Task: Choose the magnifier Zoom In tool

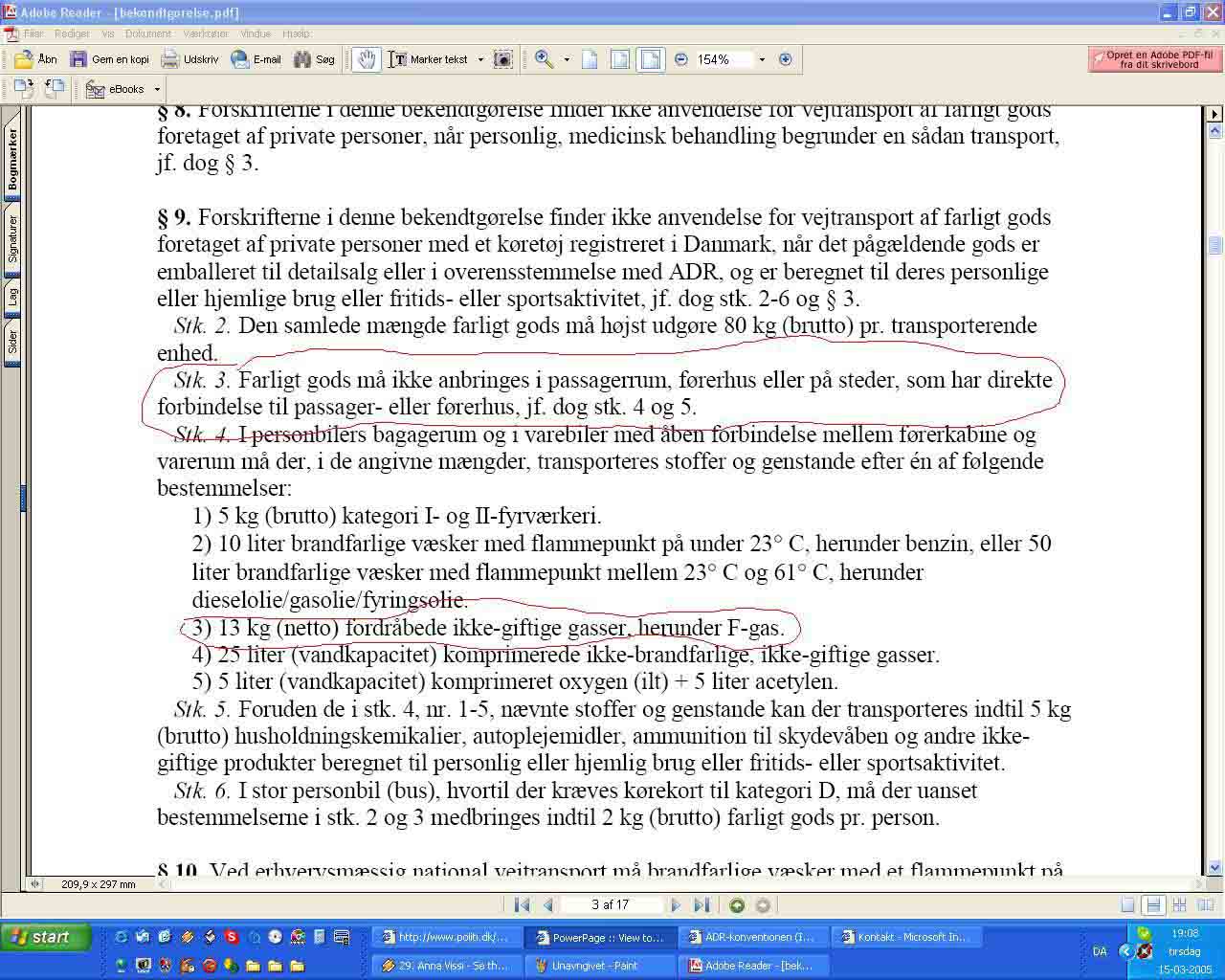Action: 544,59
